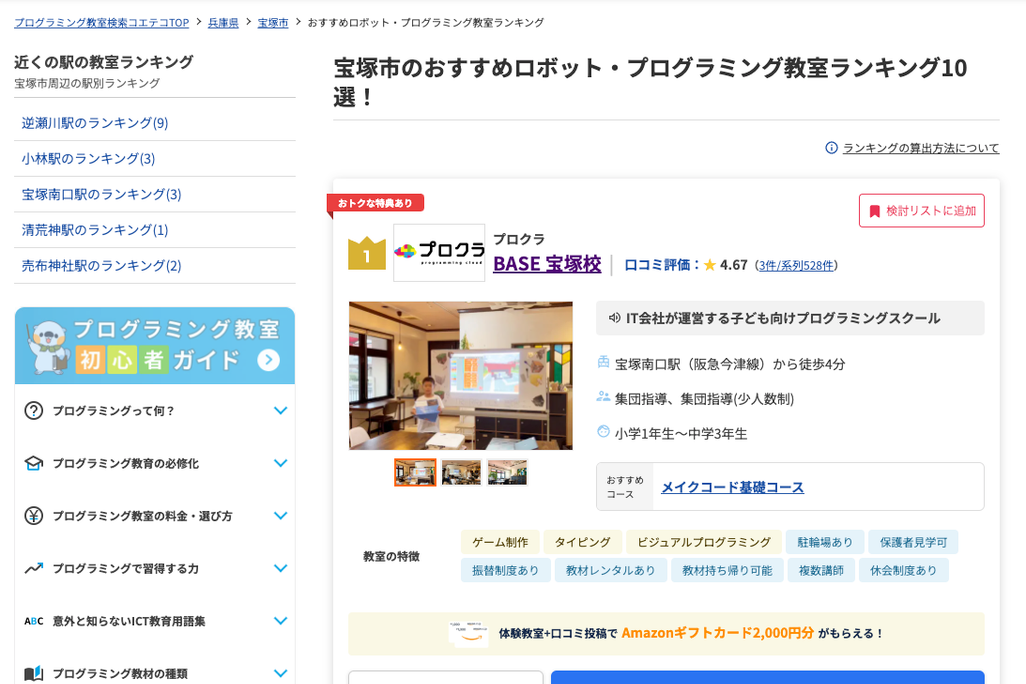The image size is (1026, 684).
Task: Go to 宝塚市 breadcrumb link
Action: pos(273,23)
